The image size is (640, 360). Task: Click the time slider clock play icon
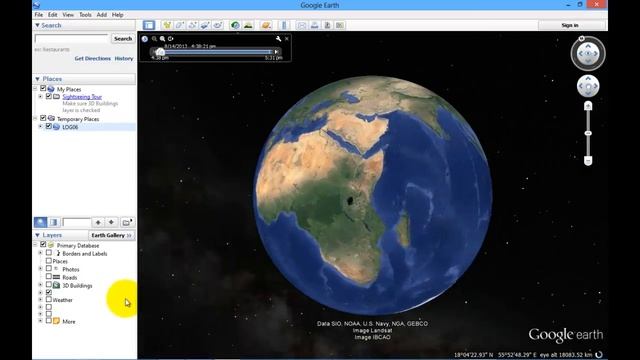pos(145,39)
